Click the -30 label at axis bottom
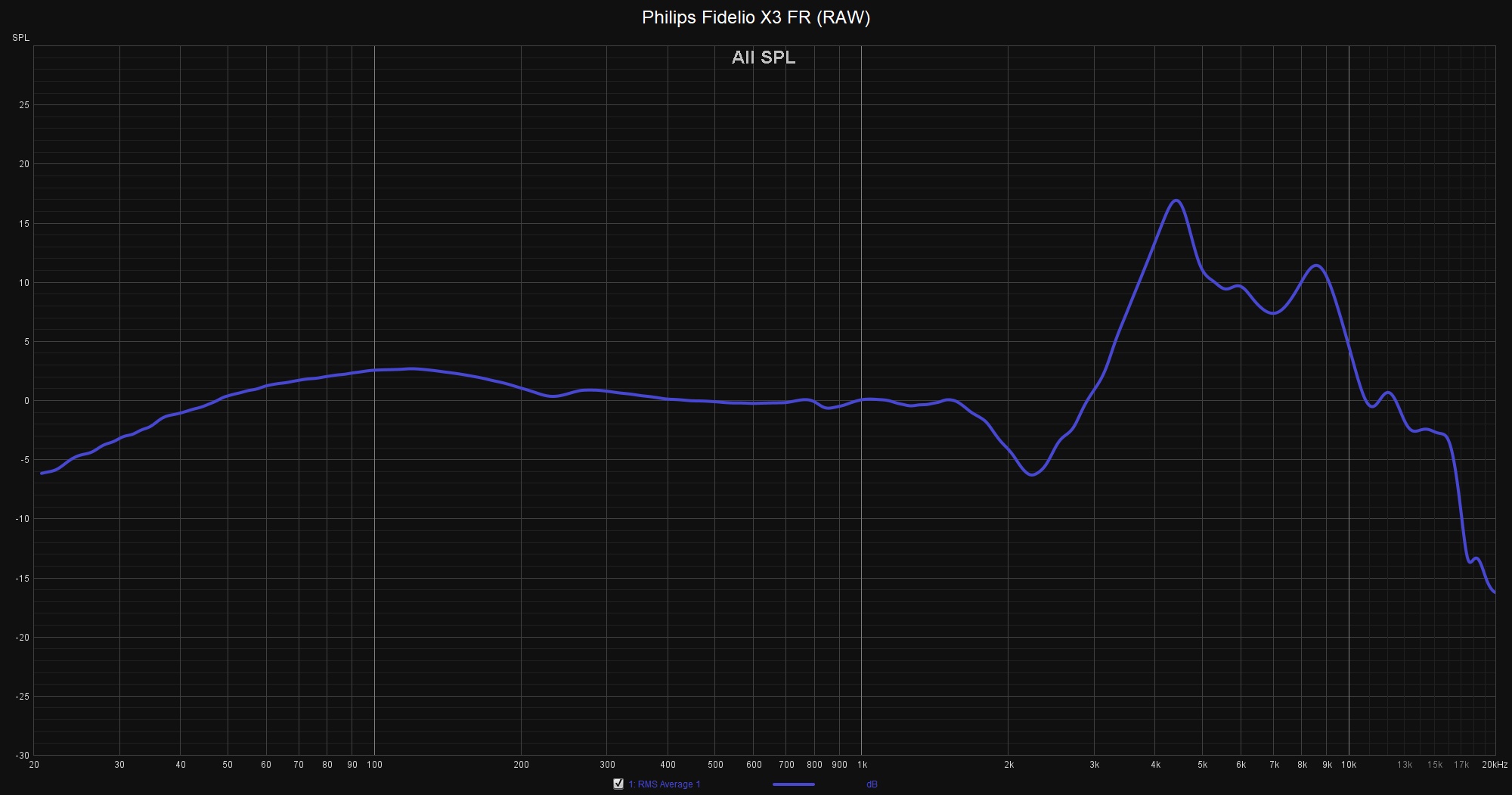The width and height of the screenshot is (1512, 795). (x=22, y=756)
